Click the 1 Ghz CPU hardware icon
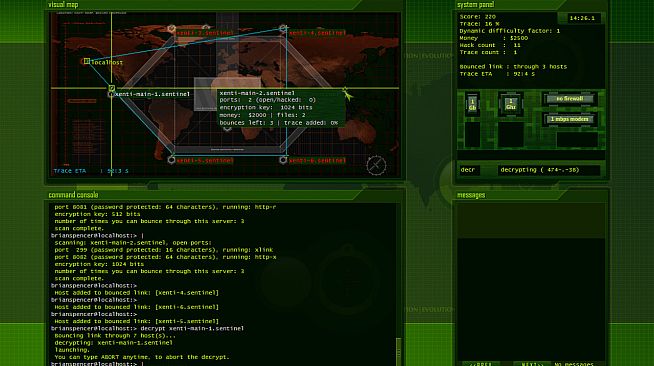Image resolution: width=654 pixels, height=366 pixels. [x=511, y=104]
